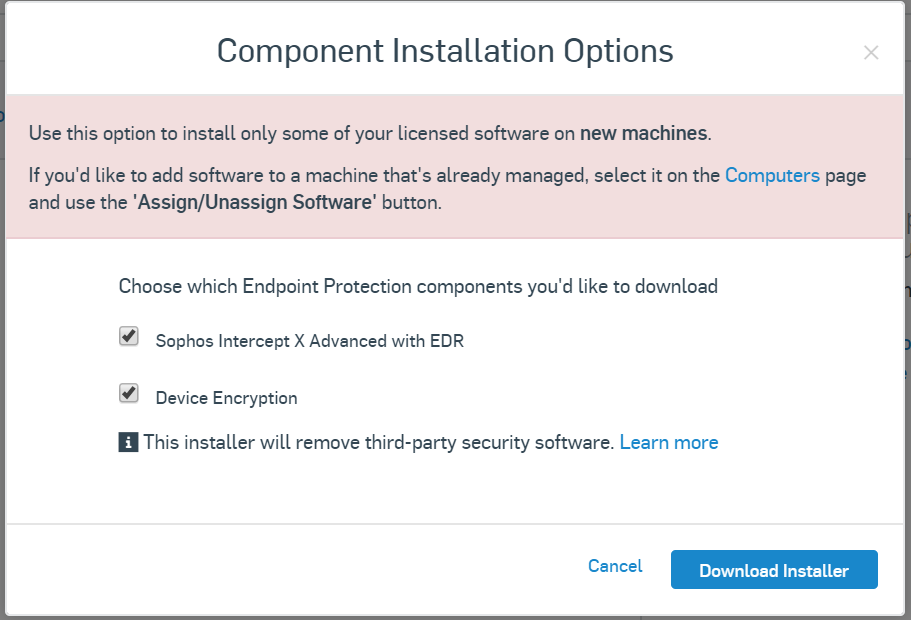Click the third-party security software removal notice
Image resolution: width=911 pixels, height=620 pixels.
pos(378,442)
